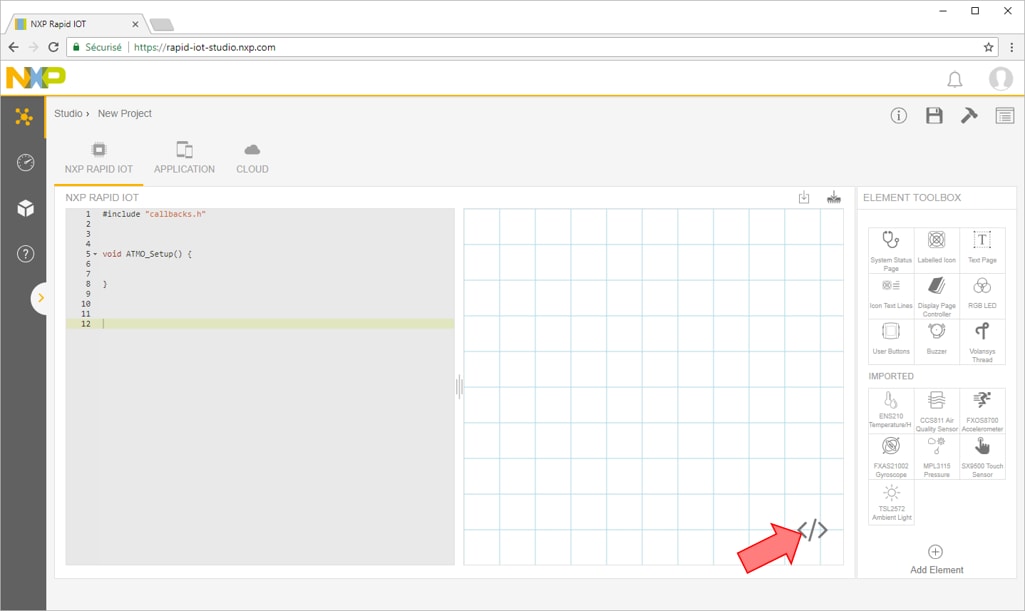1025x611 pixels.
Task: Collapse the ATMO_Setup function fold arrow
Action: point(95,254)
